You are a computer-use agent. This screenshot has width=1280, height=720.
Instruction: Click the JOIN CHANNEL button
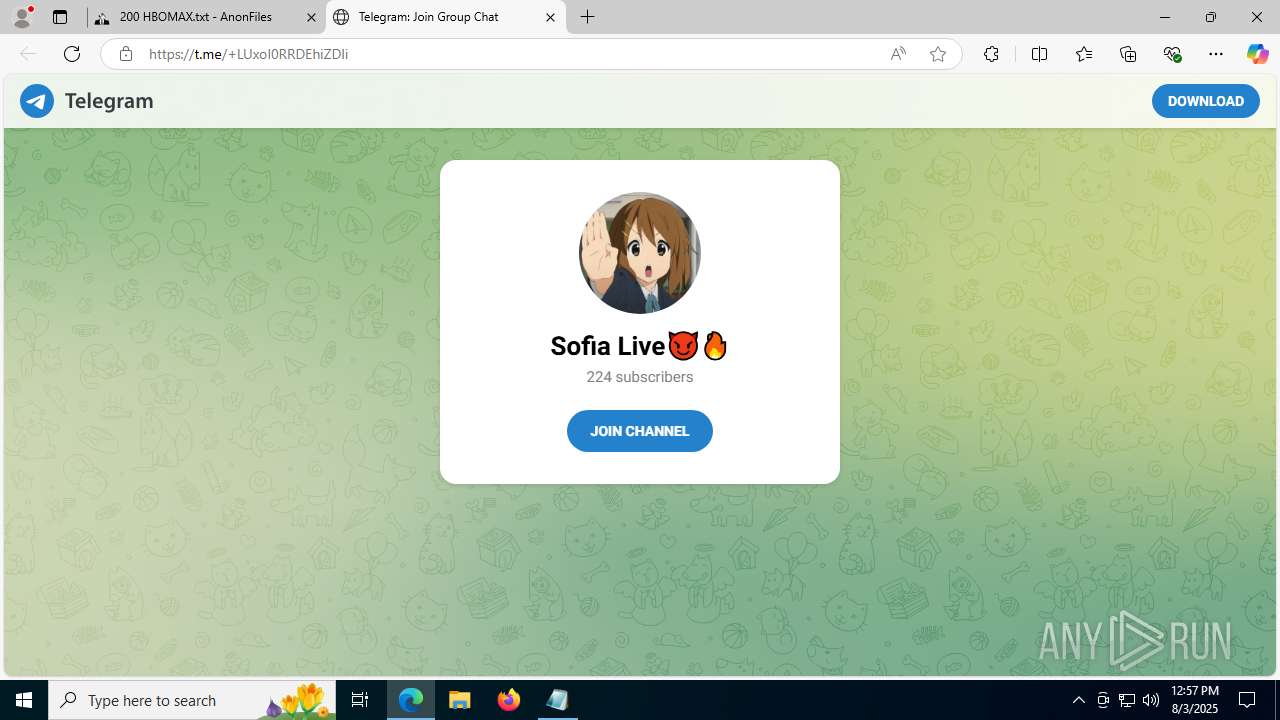[640, 431]
